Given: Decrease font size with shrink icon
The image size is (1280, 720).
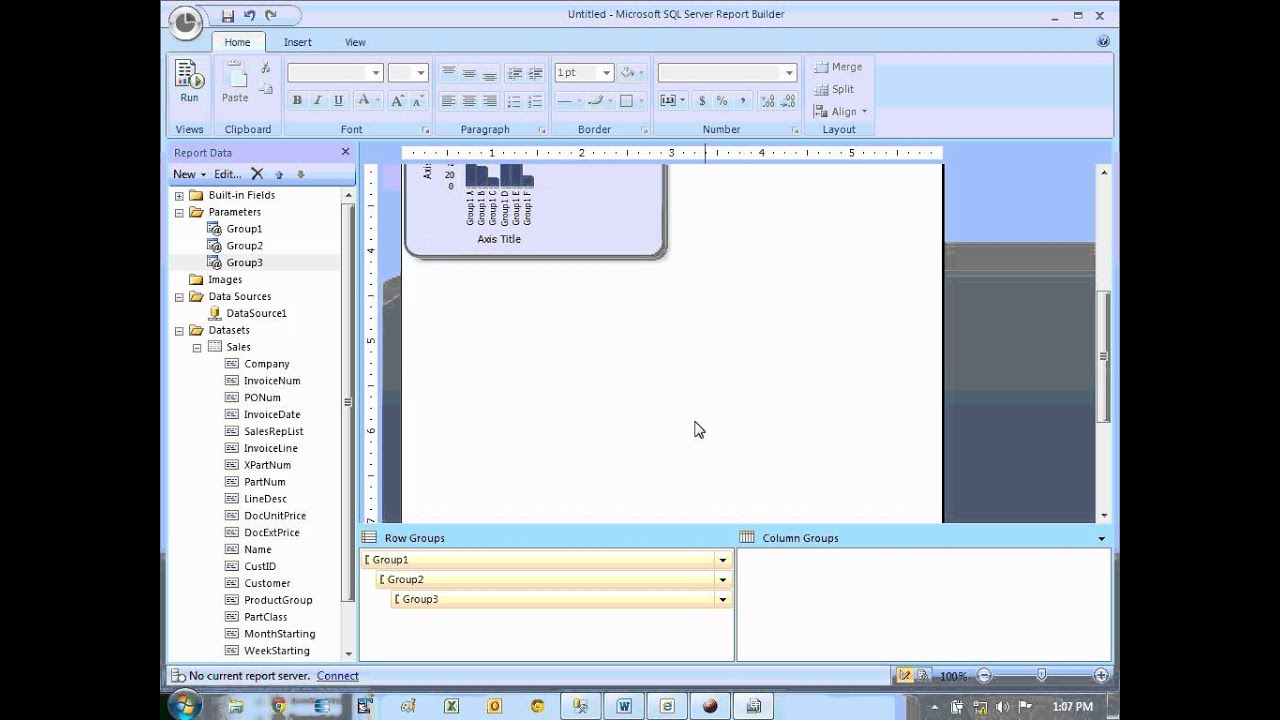Looking at the screenshot, I should (418, 101).
